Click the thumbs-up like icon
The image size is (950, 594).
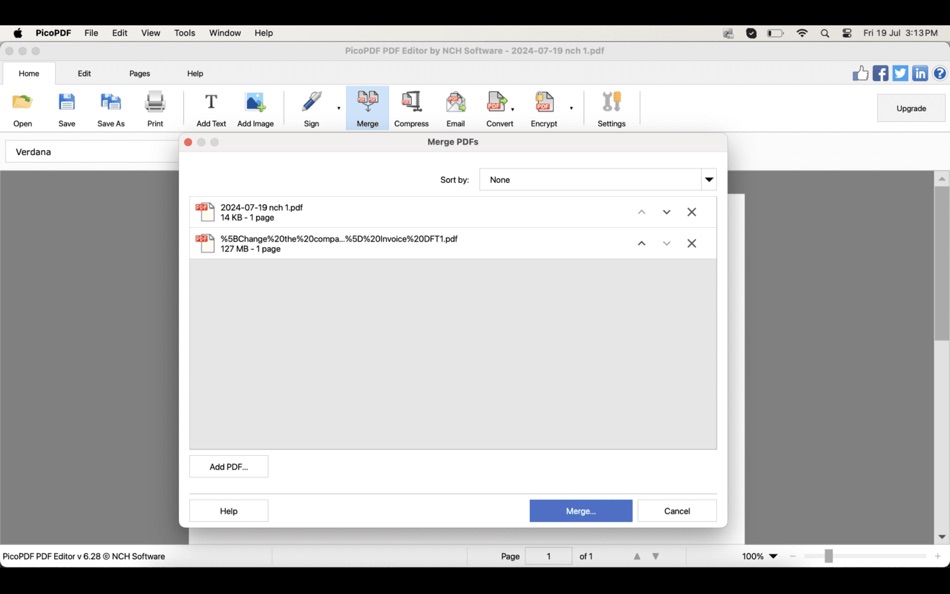point(860,73)
